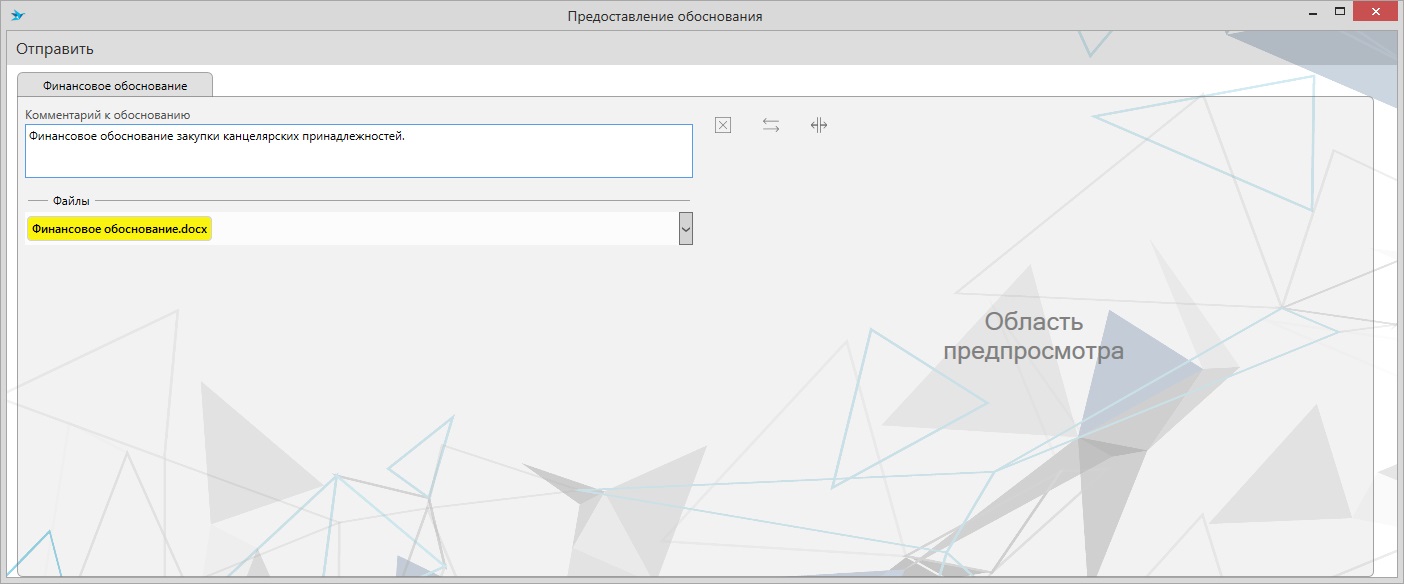Maximize the Предоставление обоснования window
Image resolution: width=1404 pixels, height=584 pixels.
tap(1340, 13)
